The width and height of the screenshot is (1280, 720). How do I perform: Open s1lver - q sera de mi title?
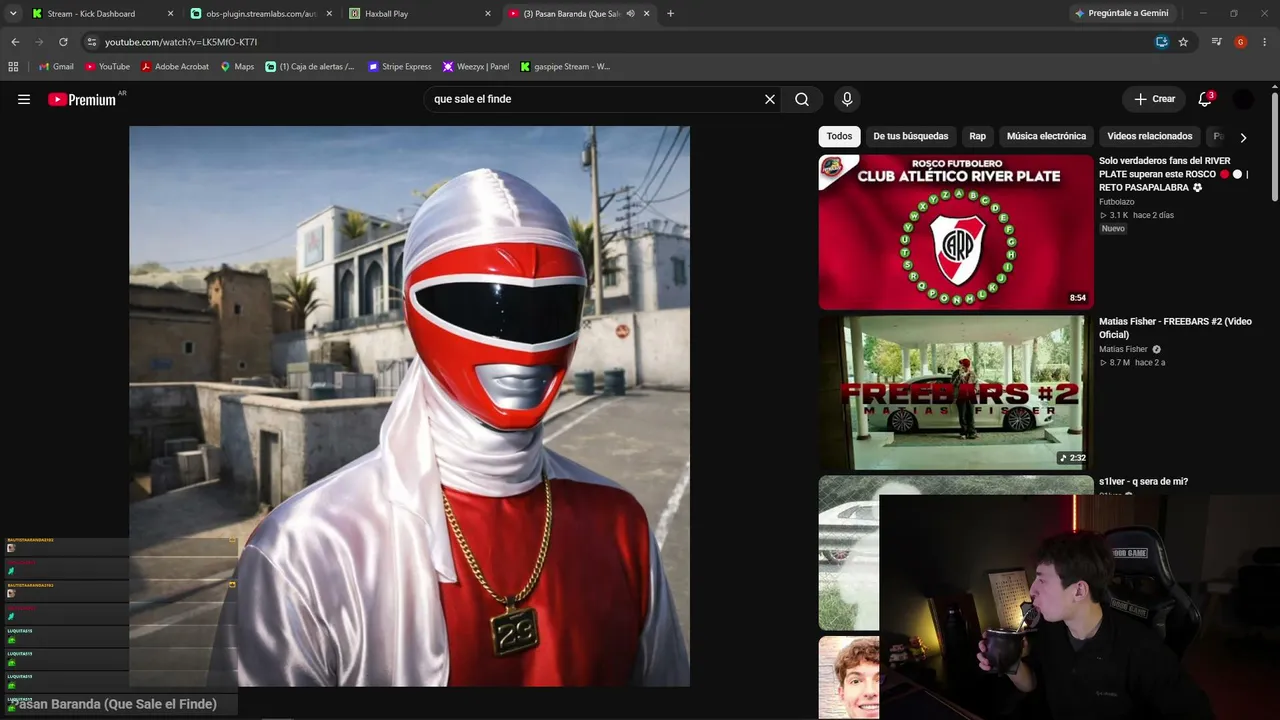point(1143,482)
